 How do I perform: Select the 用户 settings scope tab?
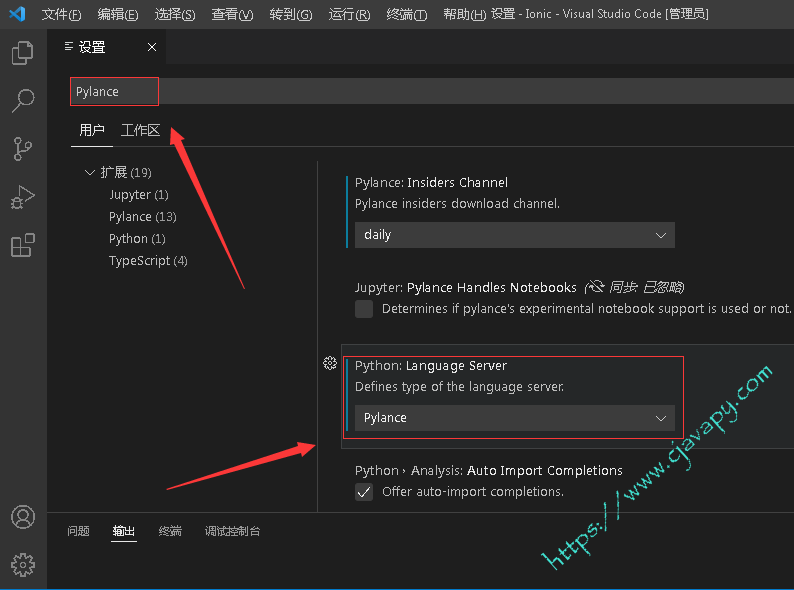coord(92,131)
